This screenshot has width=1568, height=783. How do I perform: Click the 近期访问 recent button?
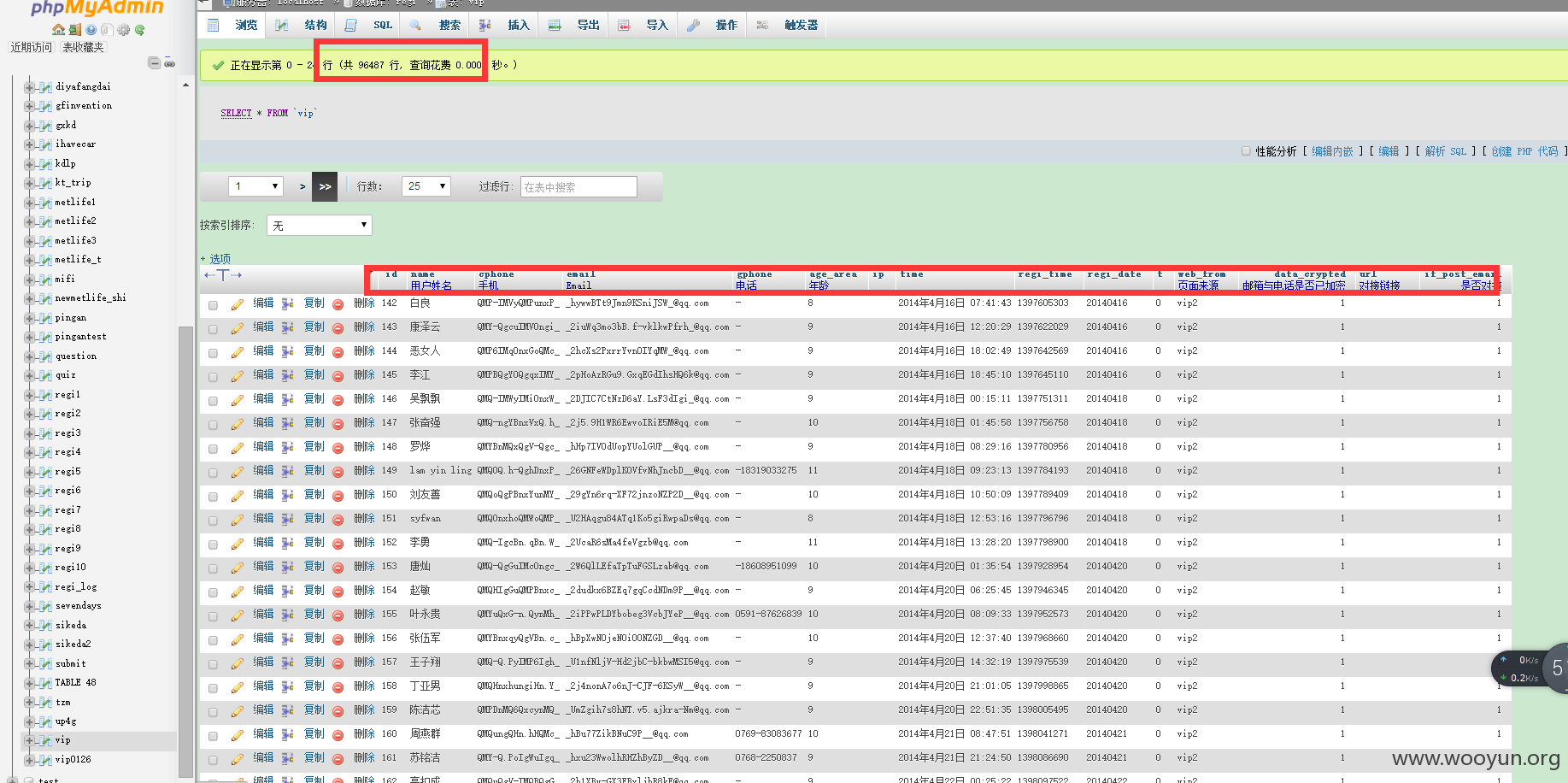click(x=32, y=47)
